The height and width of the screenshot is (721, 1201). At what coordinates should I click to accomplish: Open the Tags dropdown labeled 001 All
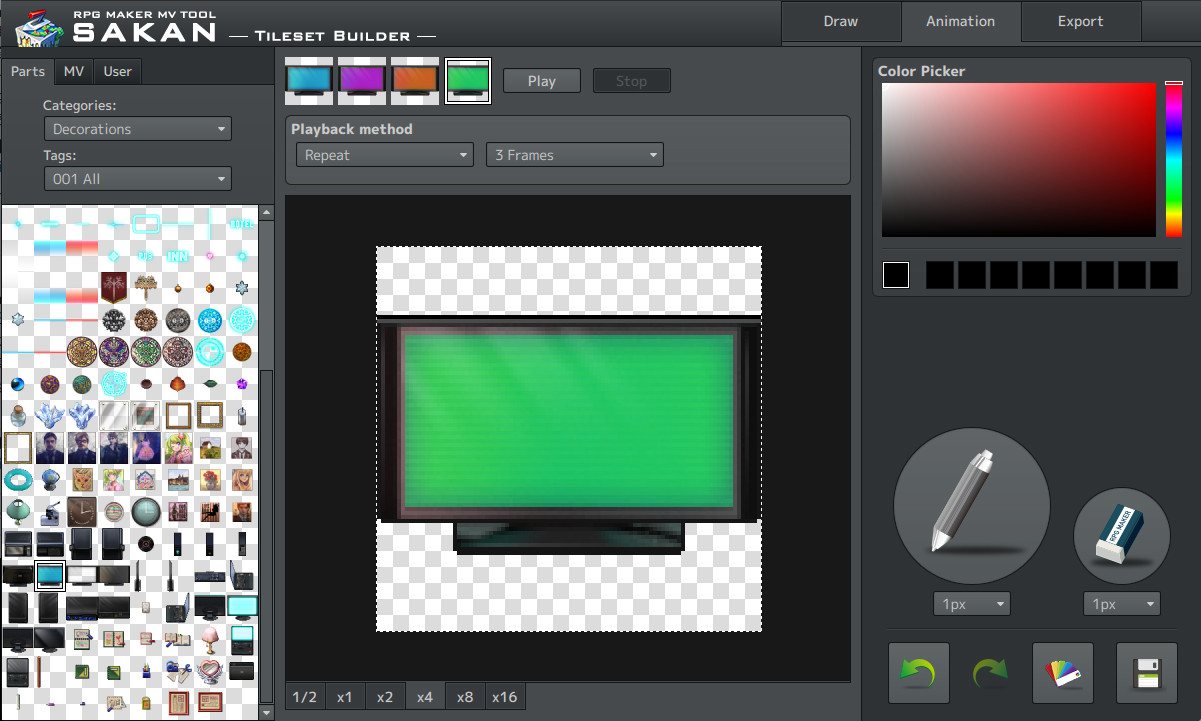[137, 178]
